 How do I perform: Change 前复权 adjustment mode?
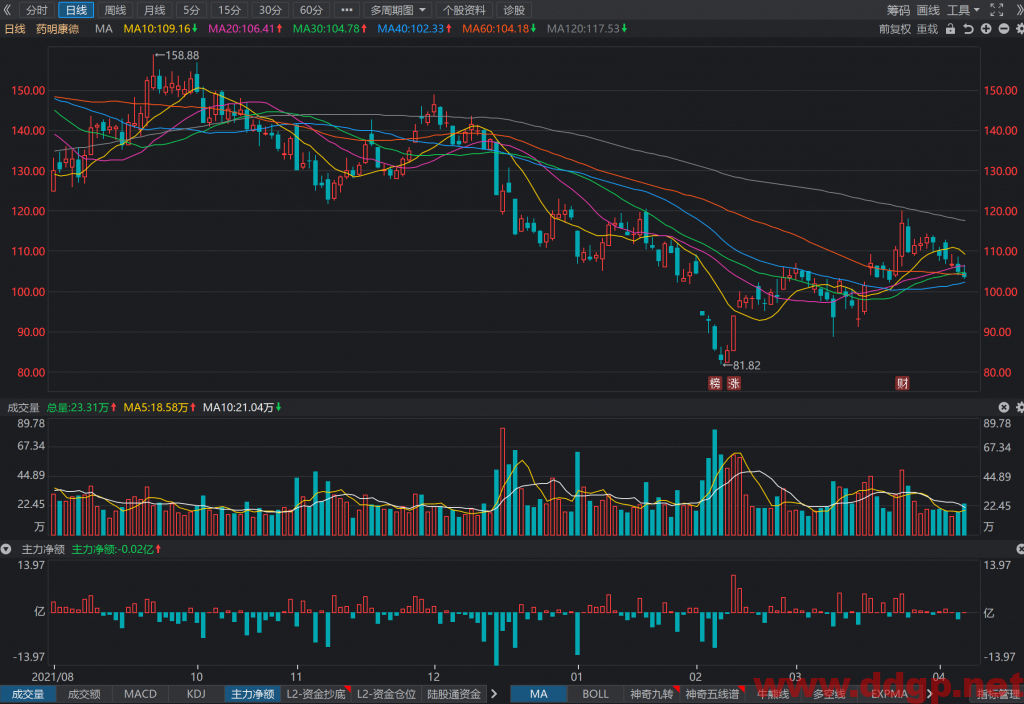tap(894, 29)
